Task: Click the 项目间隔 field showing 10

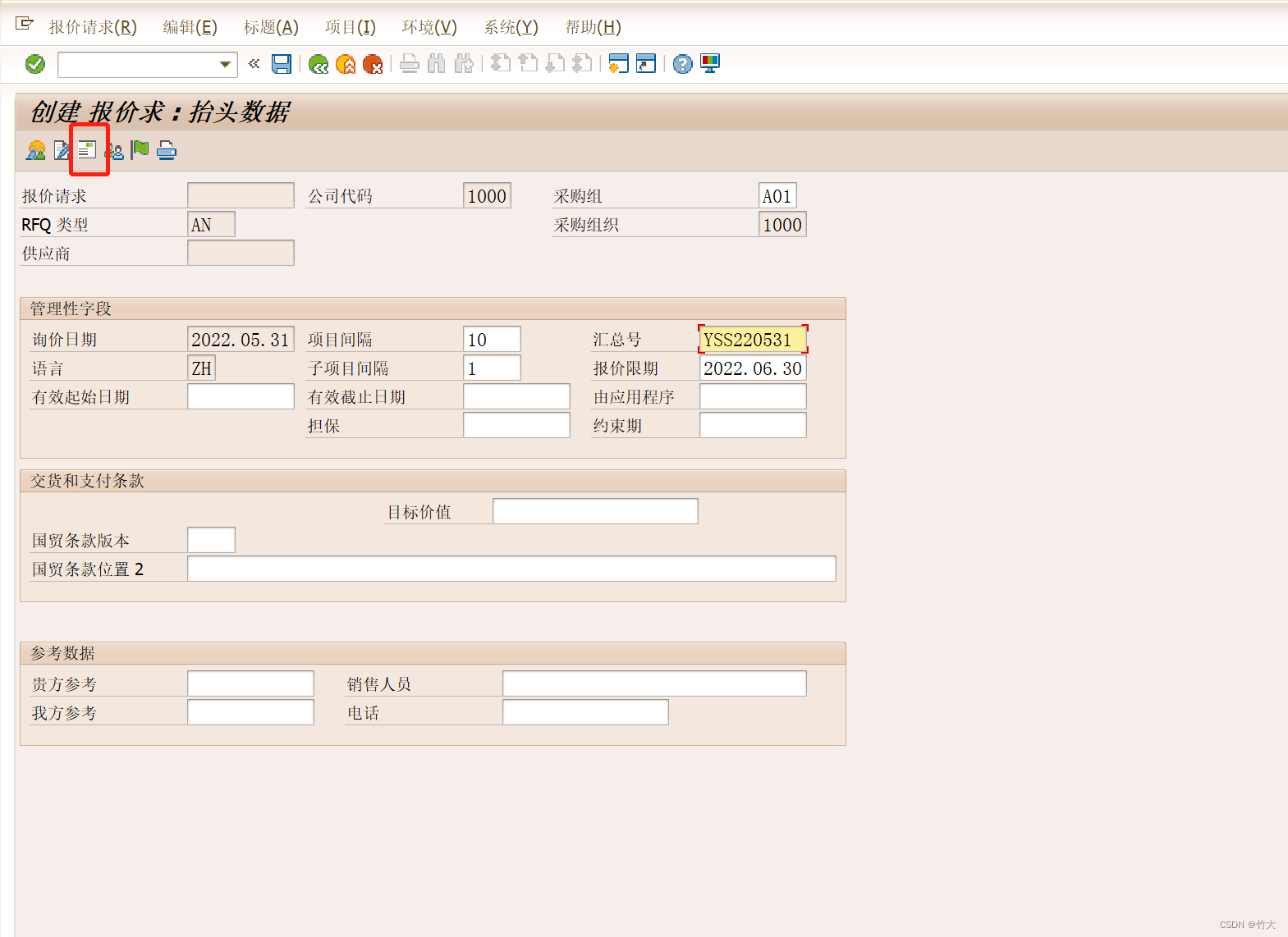Action: 492,340
